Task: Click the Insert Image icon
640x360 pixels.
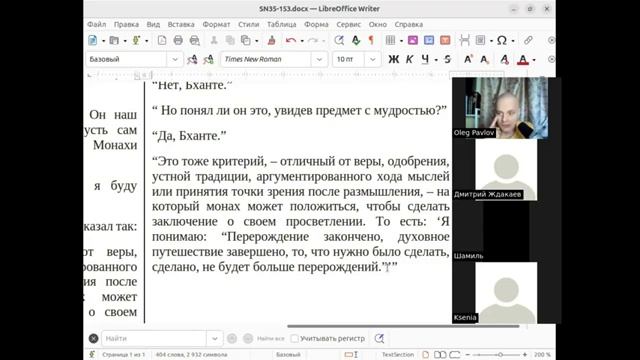Action: click(413, 40)
